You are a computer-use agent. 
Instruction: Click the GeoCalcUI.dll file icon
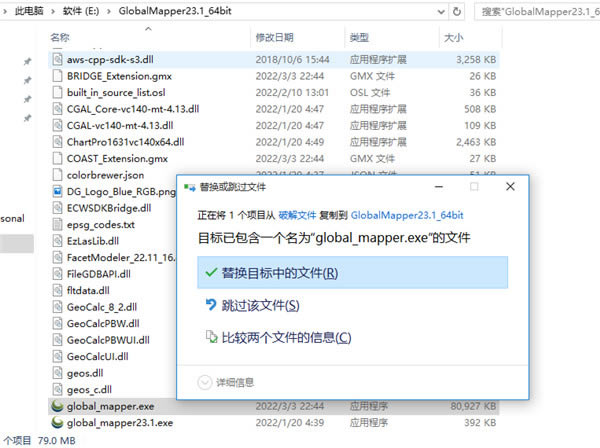click(57, 356)
